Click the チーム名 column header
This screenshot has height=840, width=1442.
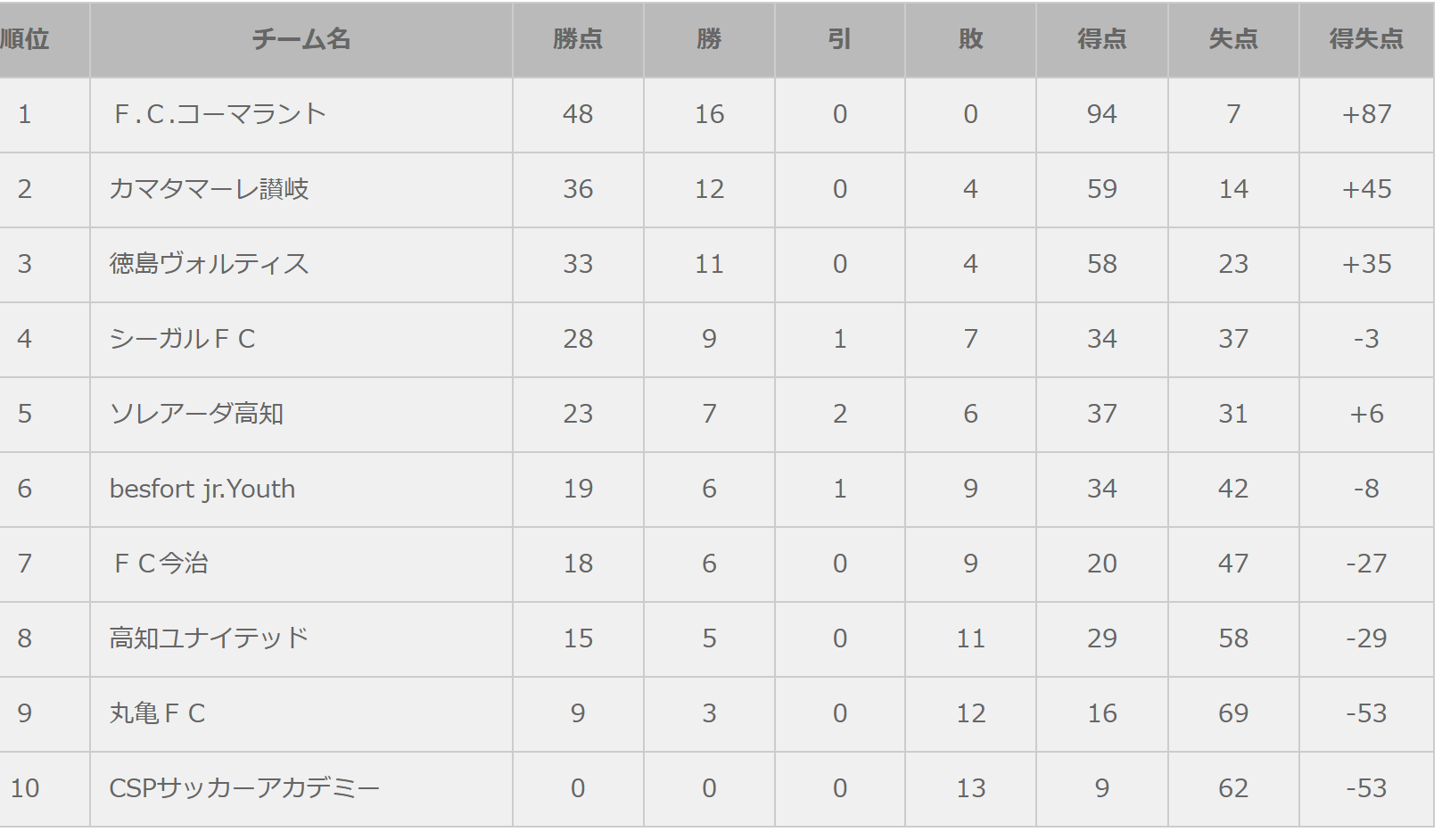tap(301, 39)
